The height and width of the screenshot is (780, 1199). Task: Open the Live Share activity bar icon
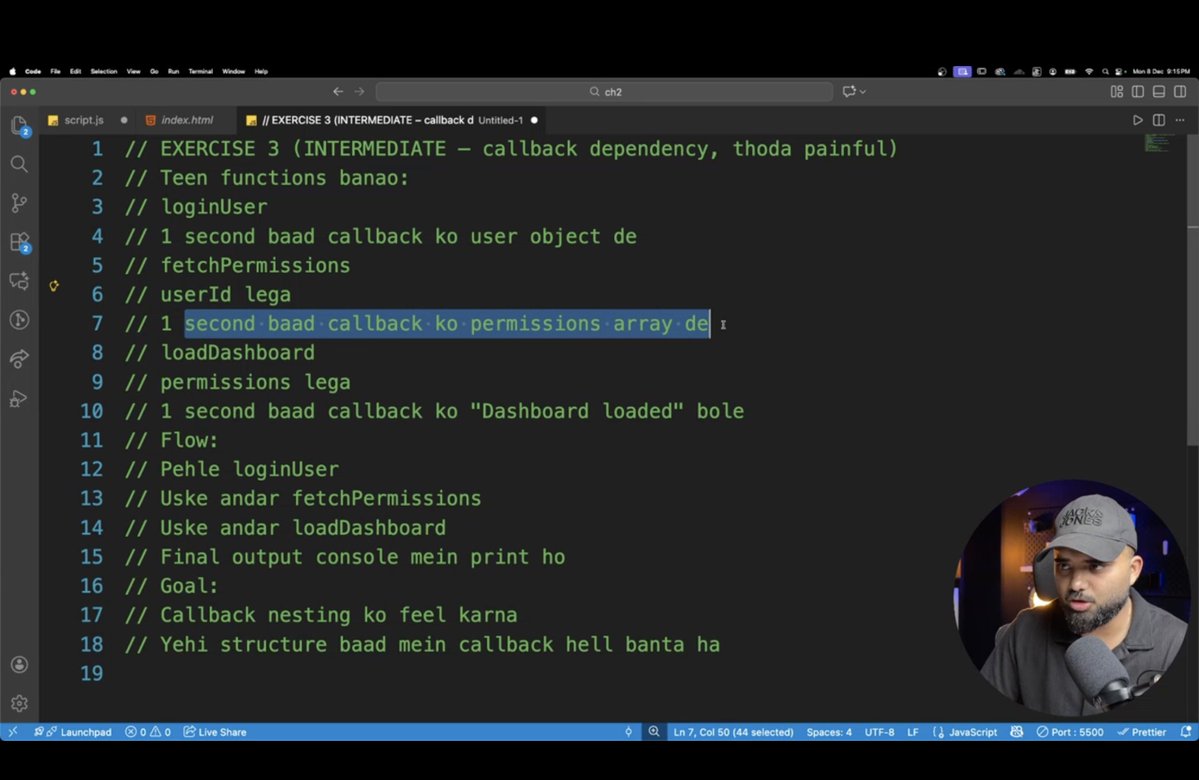click(19, 359)
